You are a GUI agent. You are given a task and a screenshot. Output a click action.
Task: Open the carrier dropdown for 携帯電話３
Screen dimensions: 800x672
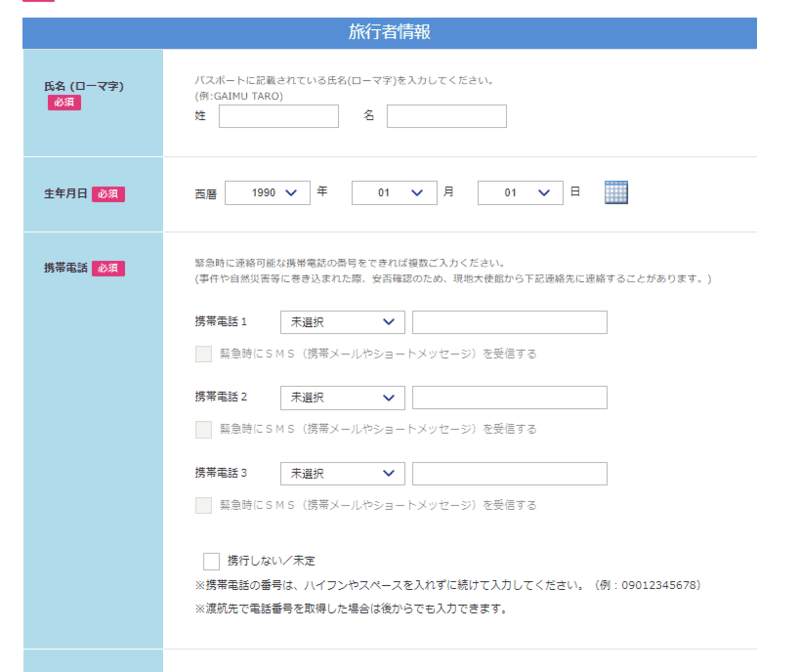click(x=342, y=473)
